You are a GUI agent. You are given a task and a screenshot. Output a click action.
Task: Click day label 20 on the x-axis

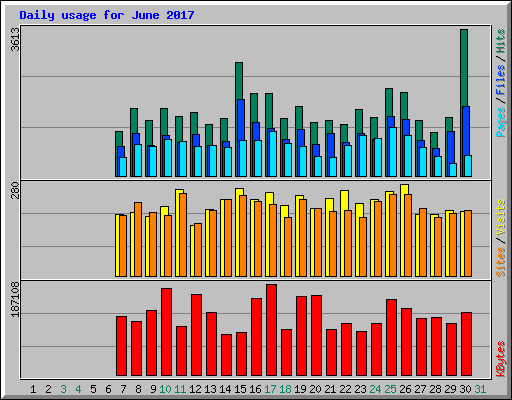coord(315,389)
